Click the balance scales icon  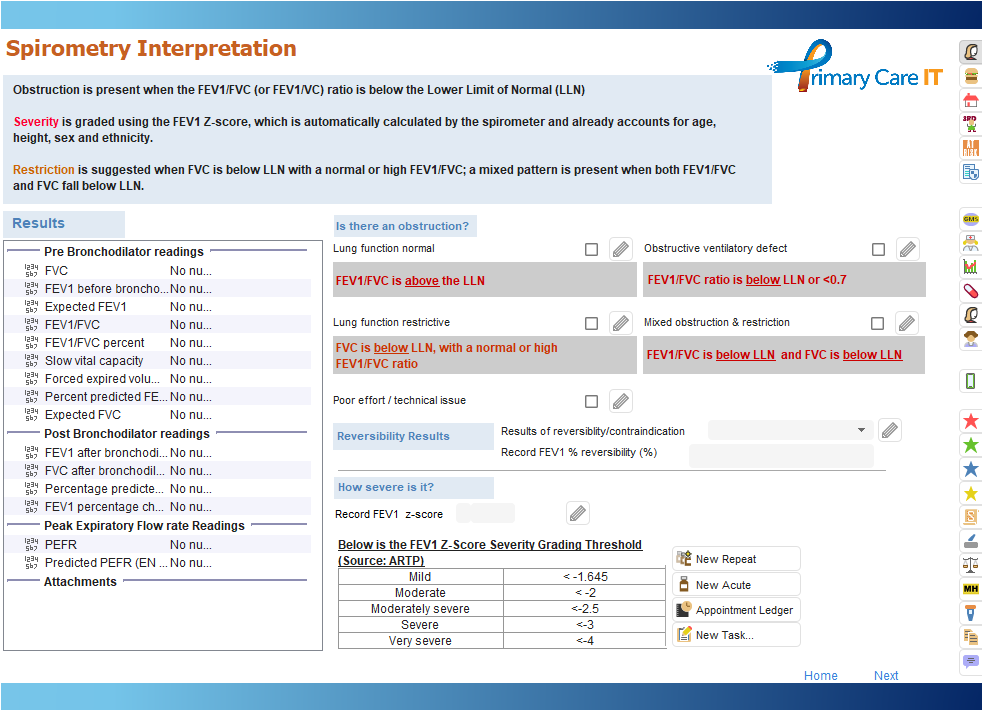(x=970, y=564)
